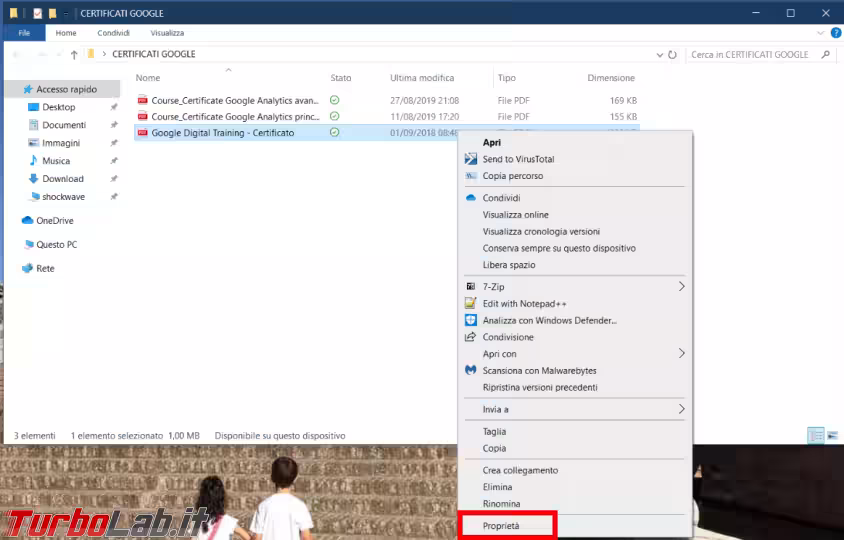Sort files by Ultima modifica column
Screen dimensions: 844x540
pyautogui.click(x=422, y=78)
